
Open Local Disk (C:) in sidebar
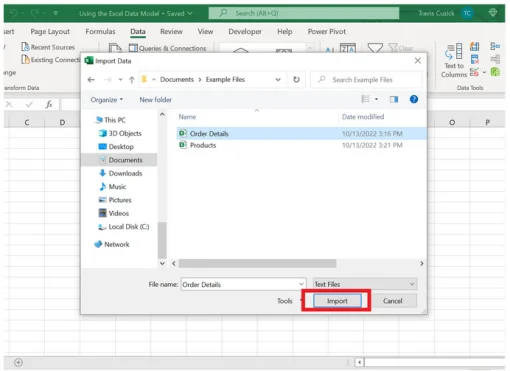124,227
